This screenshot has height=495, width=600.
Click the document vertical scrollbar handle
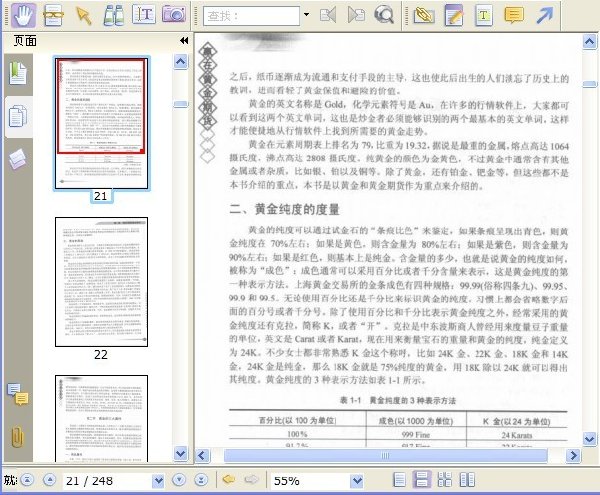click(x=590, y=84)
